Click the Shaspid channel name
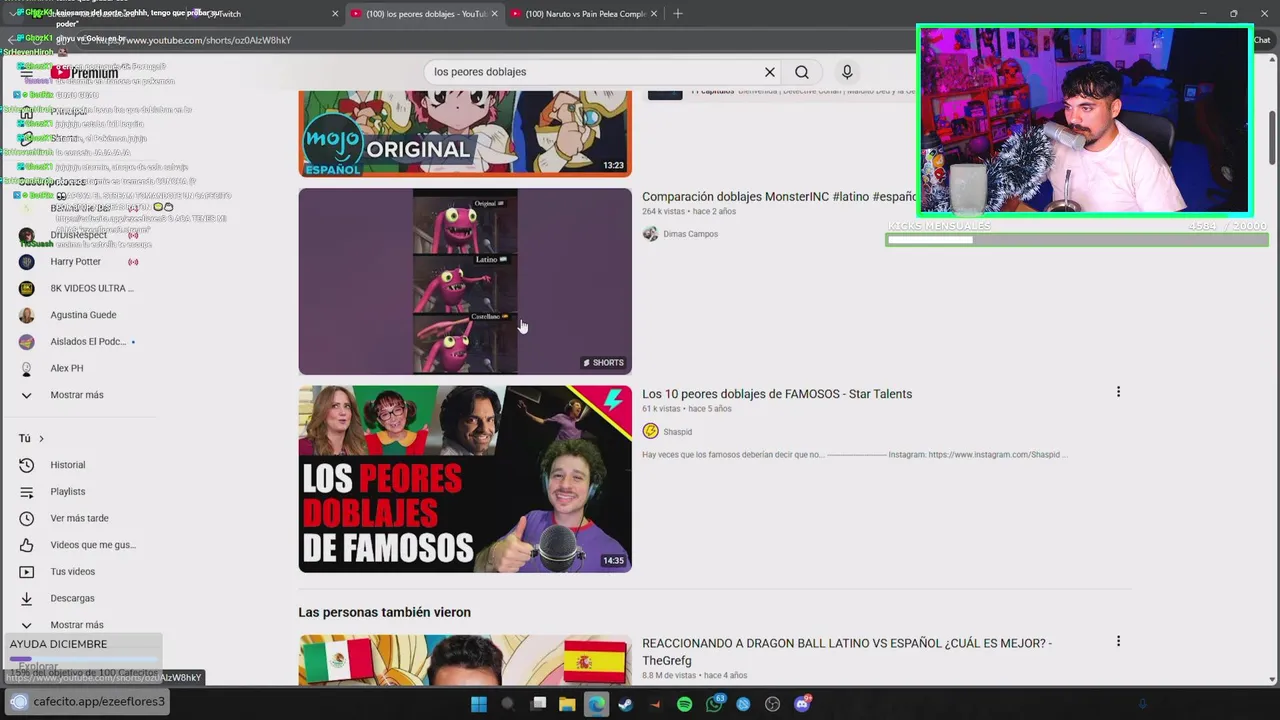This screenshot has width=1280, height=720. (x=677, y=432)
